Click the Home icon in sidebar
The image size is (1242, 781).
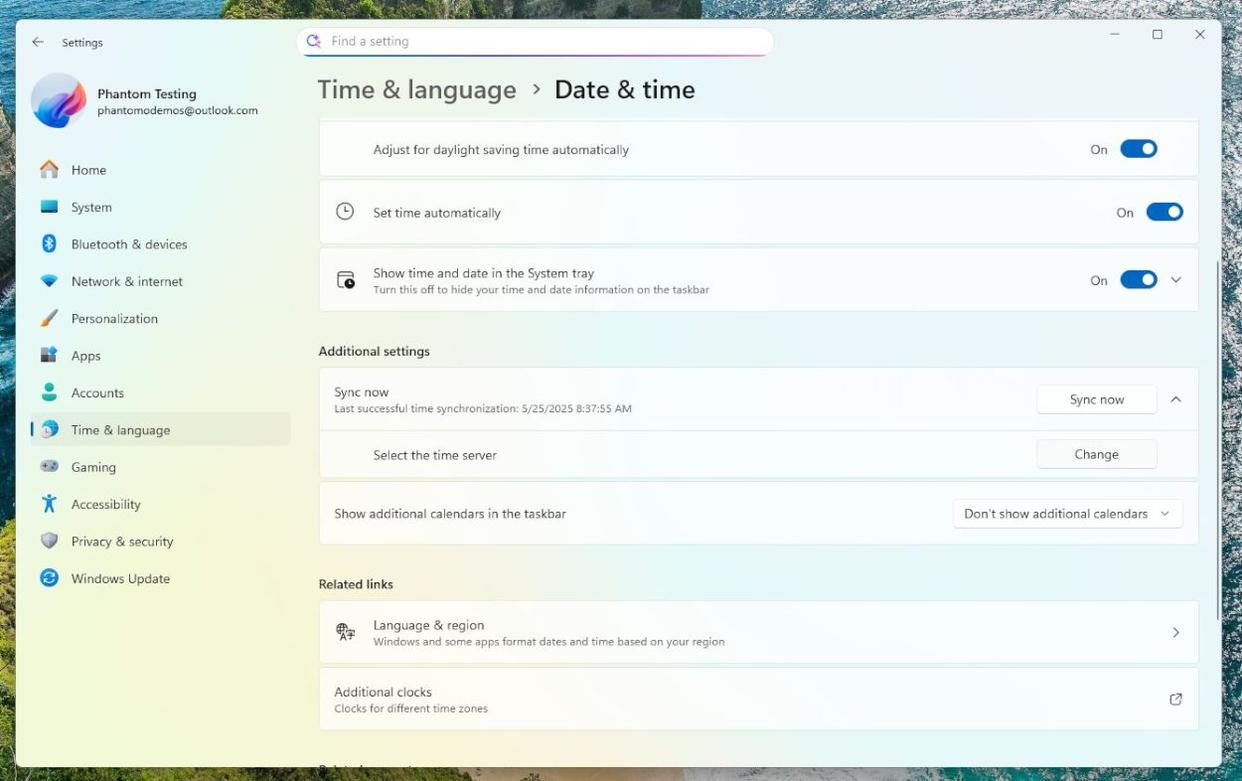pyautogui.click(x=49, y=170)
